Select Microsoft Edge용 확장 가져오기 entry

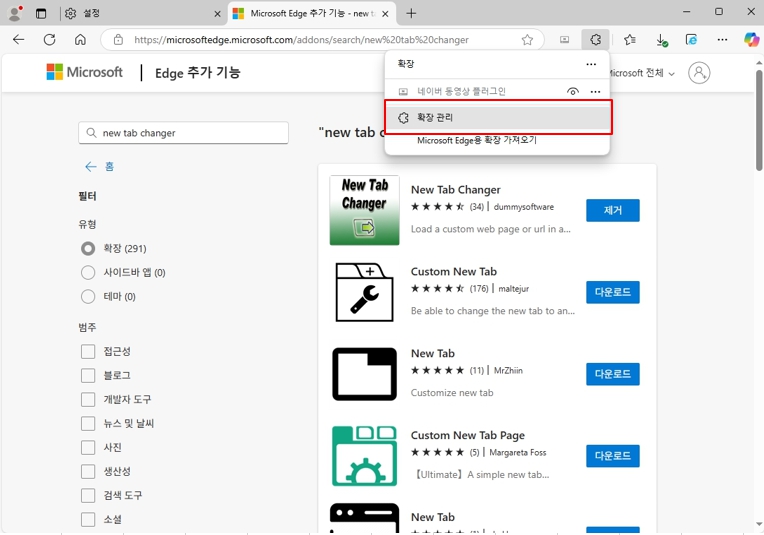(477, 140)
